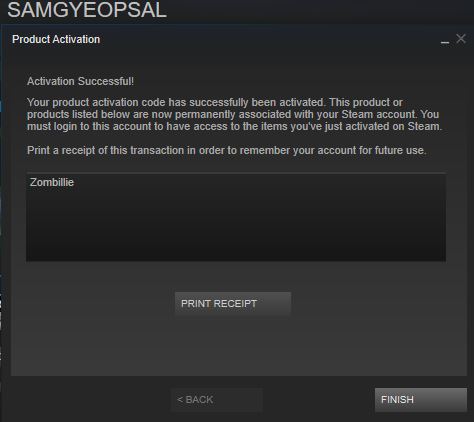Click the paragraph about permanent Steam account association

[234, 114]
